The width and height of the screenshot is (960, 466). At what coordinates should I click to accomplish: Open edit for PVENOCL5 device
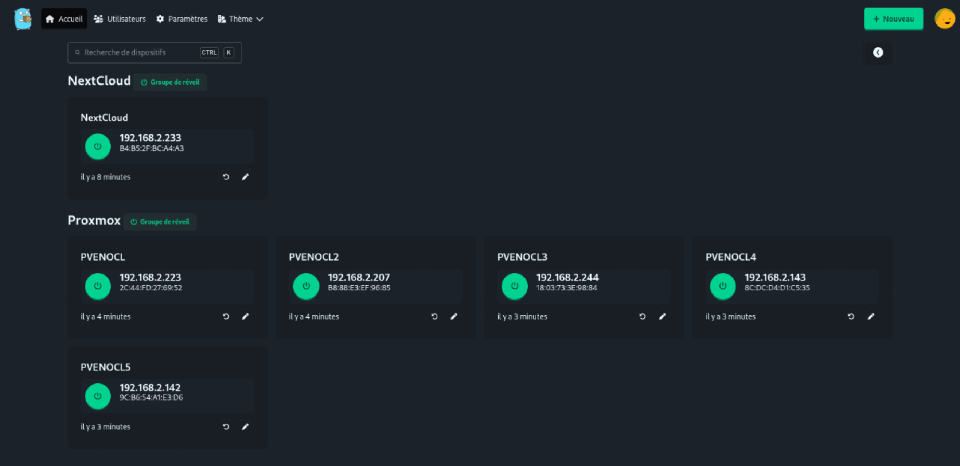tap(246, 426)
